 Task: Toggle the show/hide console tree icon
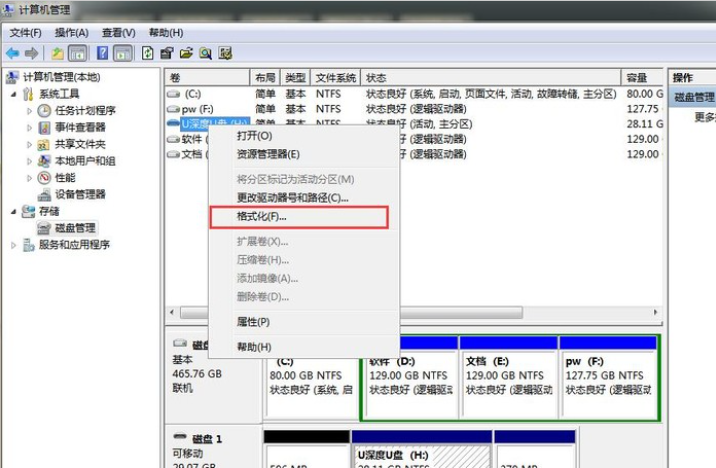(78, 53)
